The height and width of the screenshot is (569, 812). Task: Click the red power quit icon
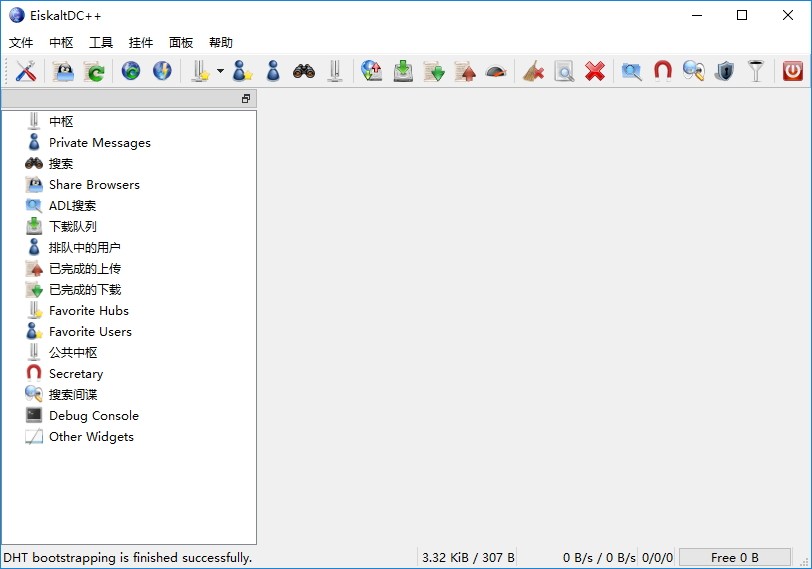point(793,71)
